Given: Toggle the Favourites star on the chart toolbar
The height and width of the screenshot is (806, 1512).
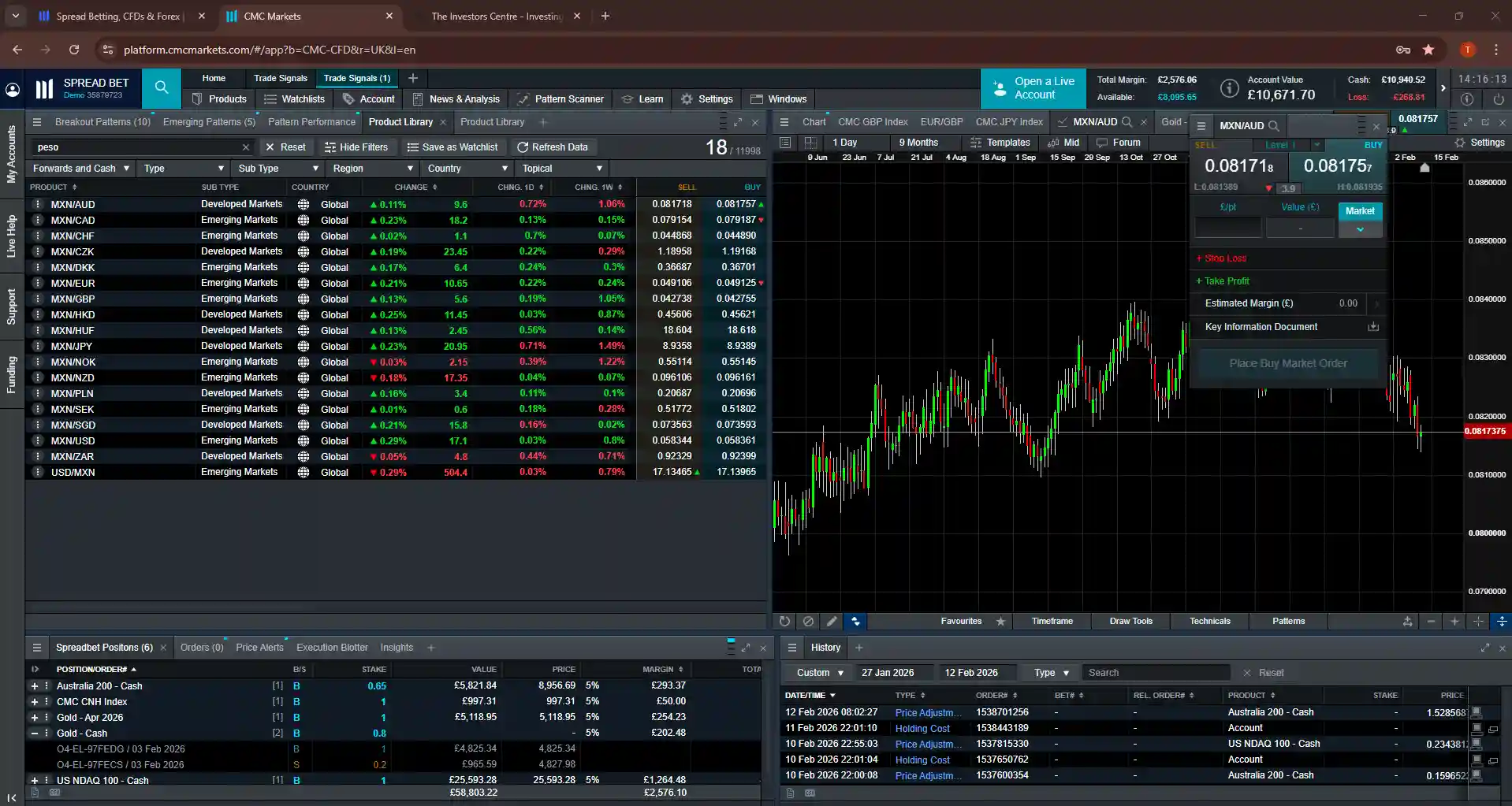Looking at the screenshot, I should click(x=999, y=622).
